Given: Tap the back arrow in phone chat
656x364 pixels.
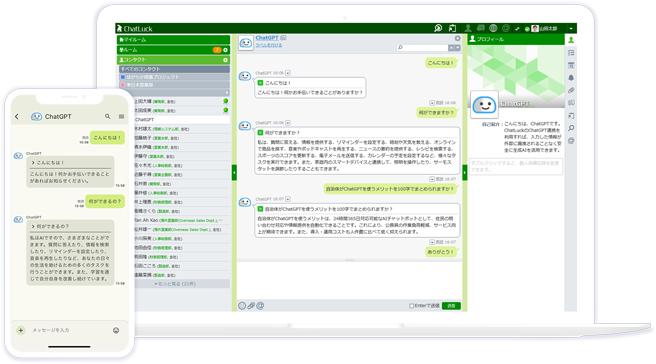Looking at the screenshot, I should coord(17,117).
